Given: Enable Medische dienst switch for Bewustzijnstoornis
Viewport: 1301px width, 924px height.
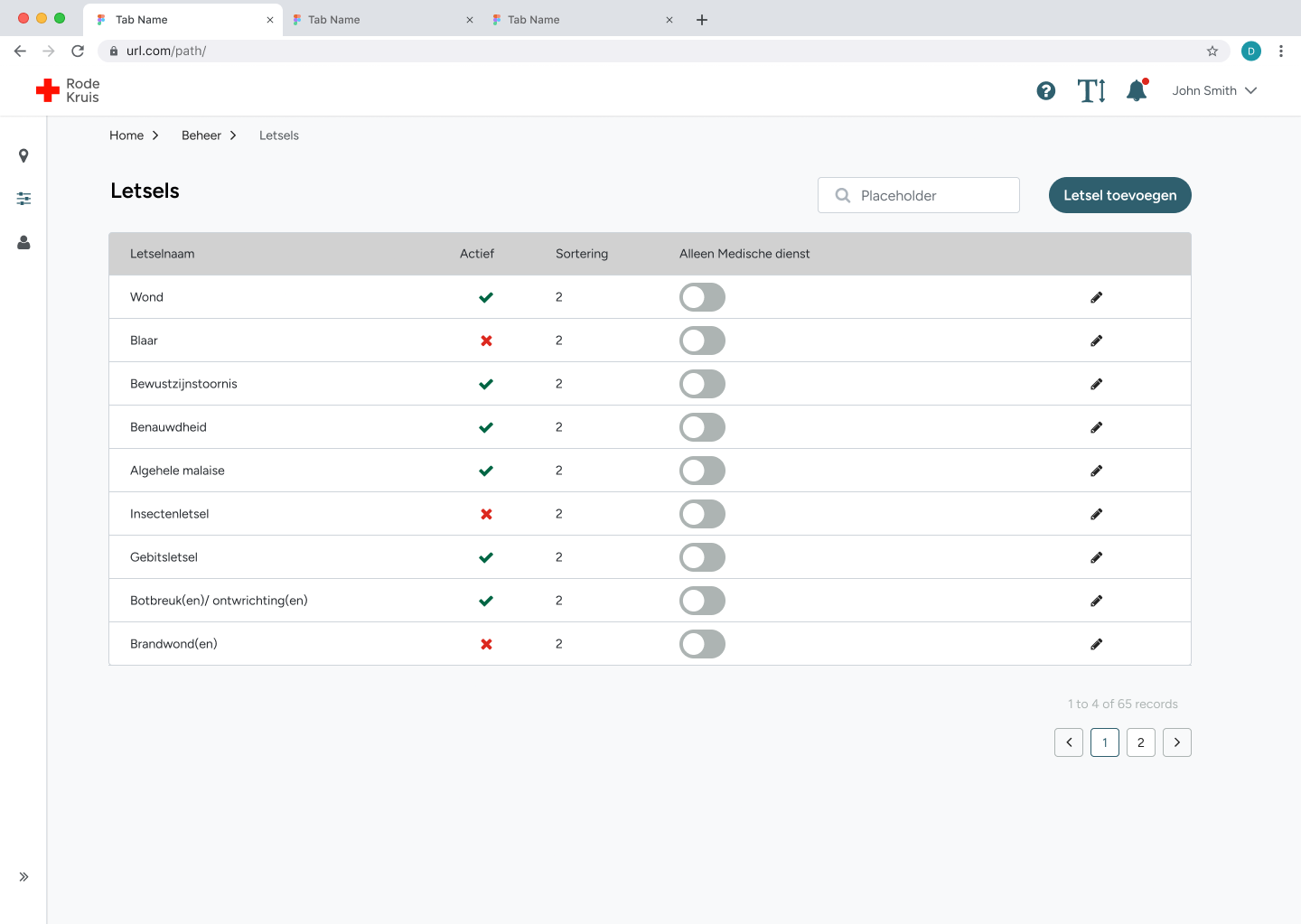Looking at the screenshot, I should coord(702,384).
